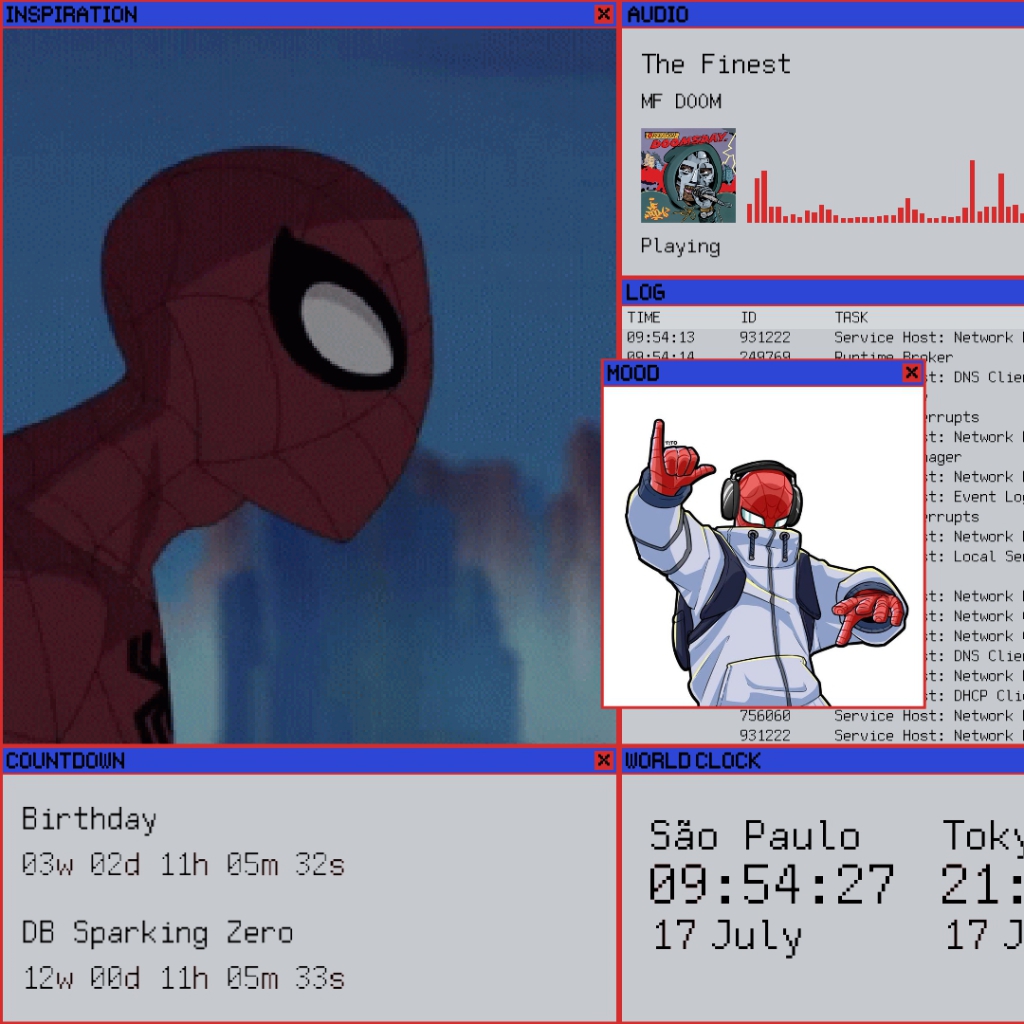Click the Spider-Man image in MOOD window

click(763, 546)
